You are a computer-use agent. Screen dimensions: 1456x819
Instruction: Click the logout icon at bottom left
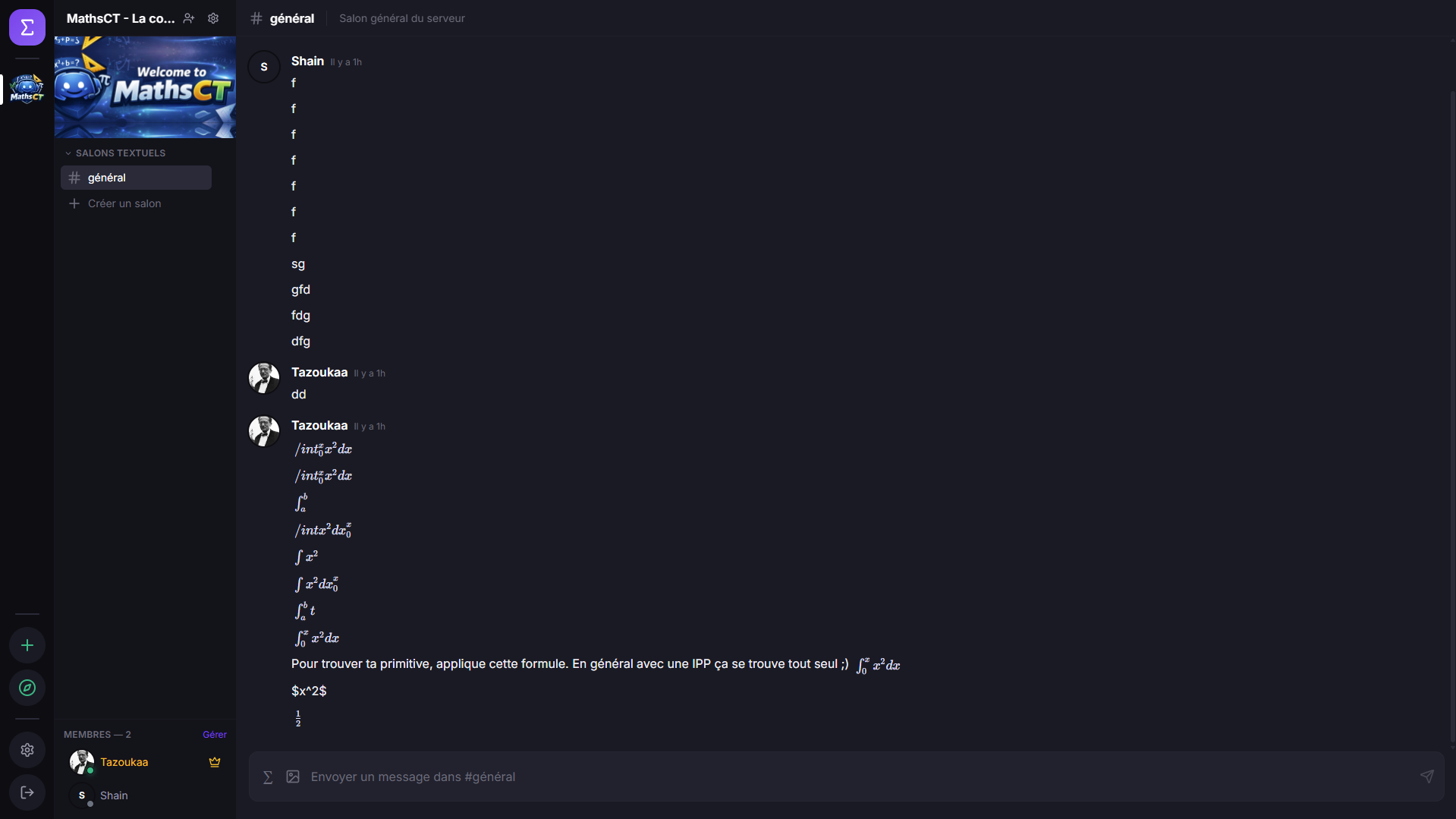tap(27, 792)
